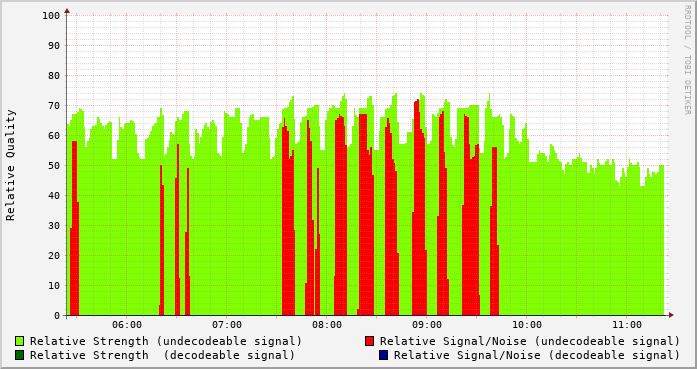The image size is (697, 369).
Task: Click the x-axis arrowhead at right end
Action: [671, 315]
